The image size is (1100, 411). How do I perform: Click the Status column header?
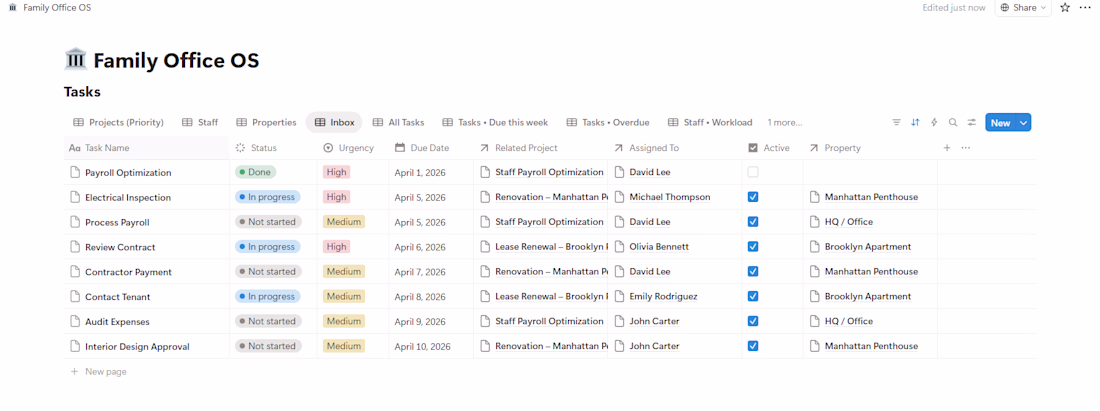[x=273, y=148]
